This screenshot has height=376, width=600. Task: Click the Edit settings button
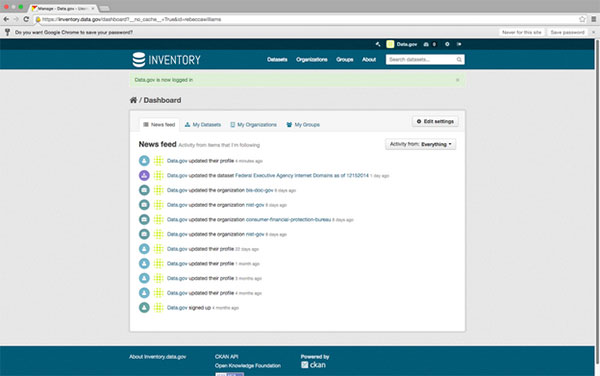435,121
